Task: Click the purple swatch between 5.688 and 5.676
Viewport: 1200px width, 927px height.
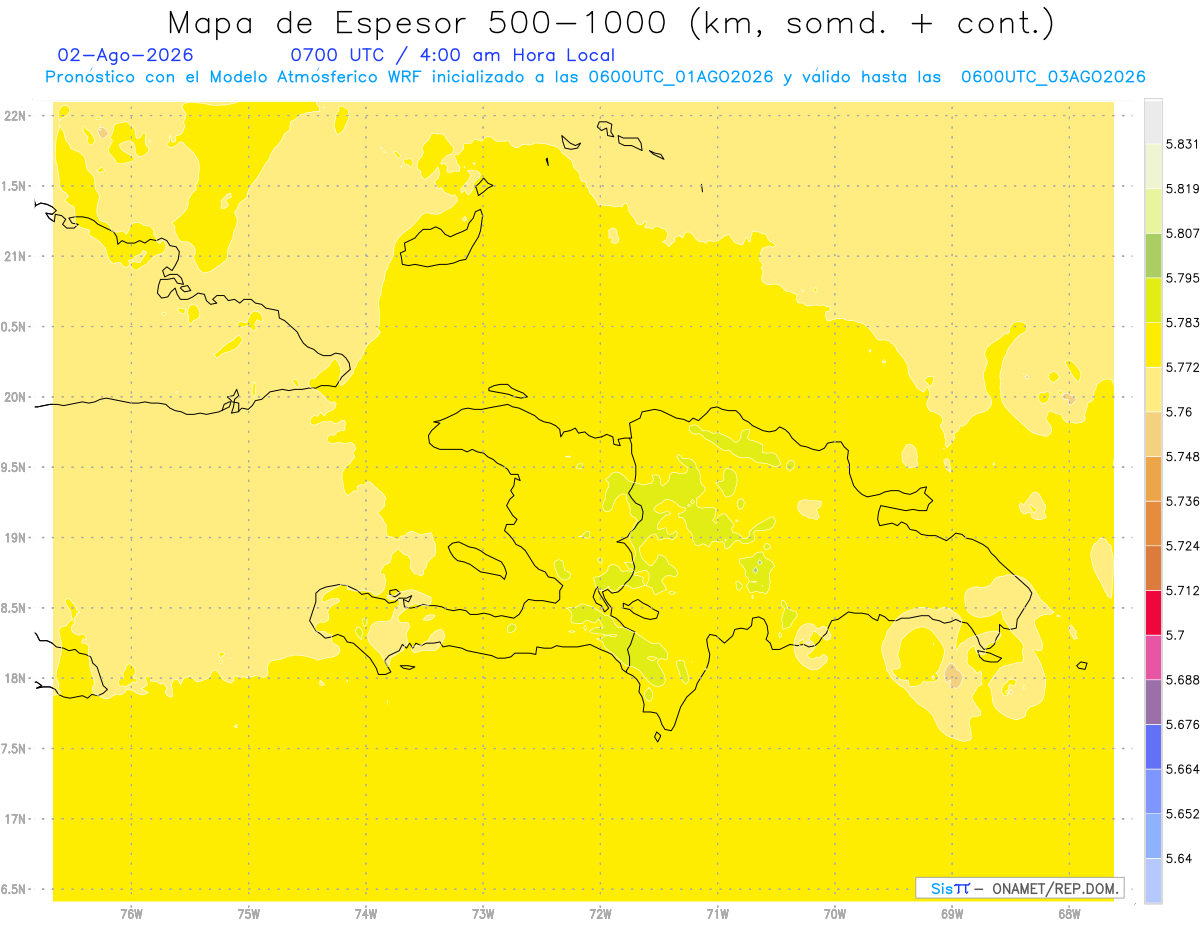Action: click(1153, 701)
